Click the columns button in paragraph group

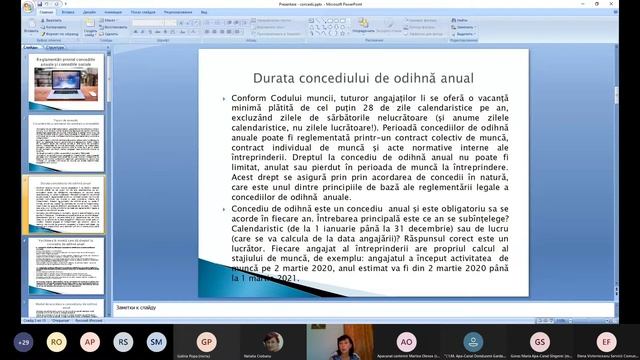click(x=237, y=32)
